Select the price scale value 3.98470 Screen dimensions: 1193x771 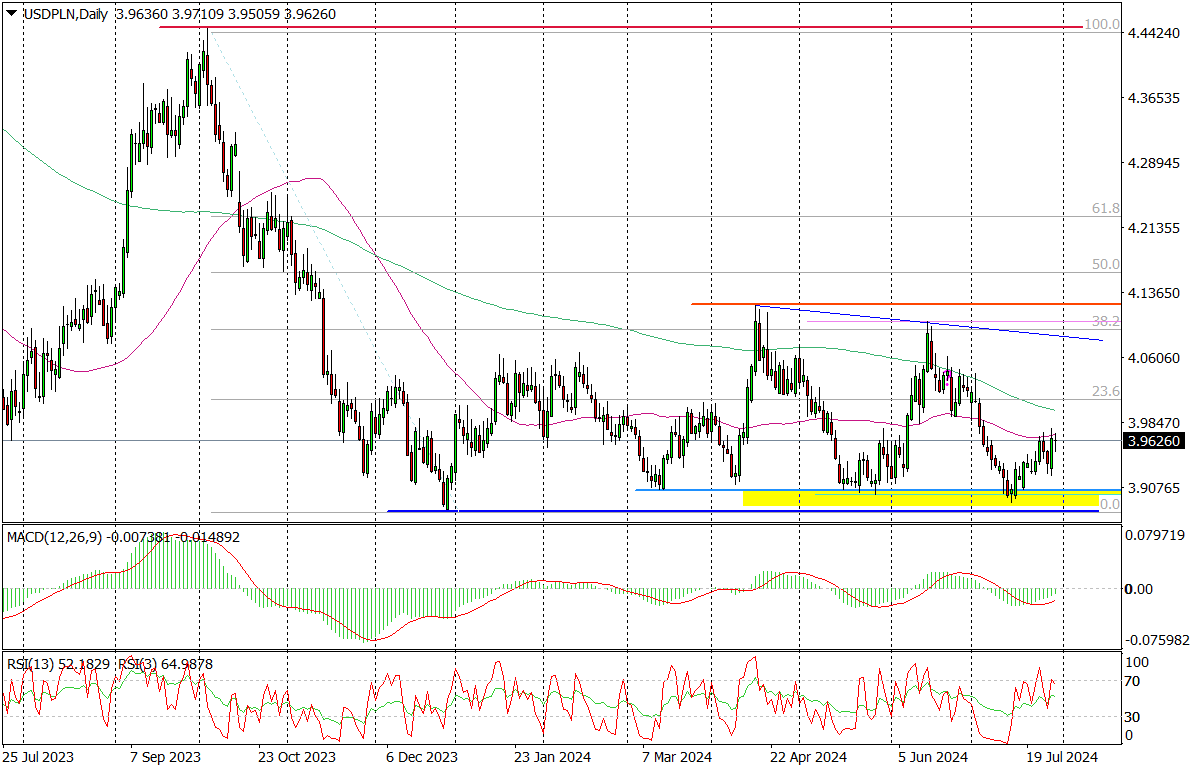1154,422
